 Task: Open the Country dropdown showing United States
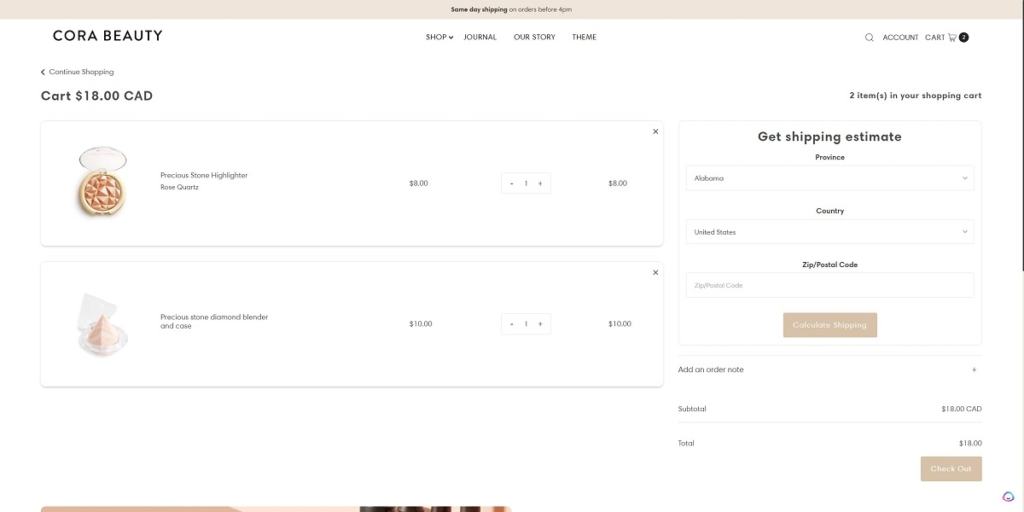(x=829, y=232)
